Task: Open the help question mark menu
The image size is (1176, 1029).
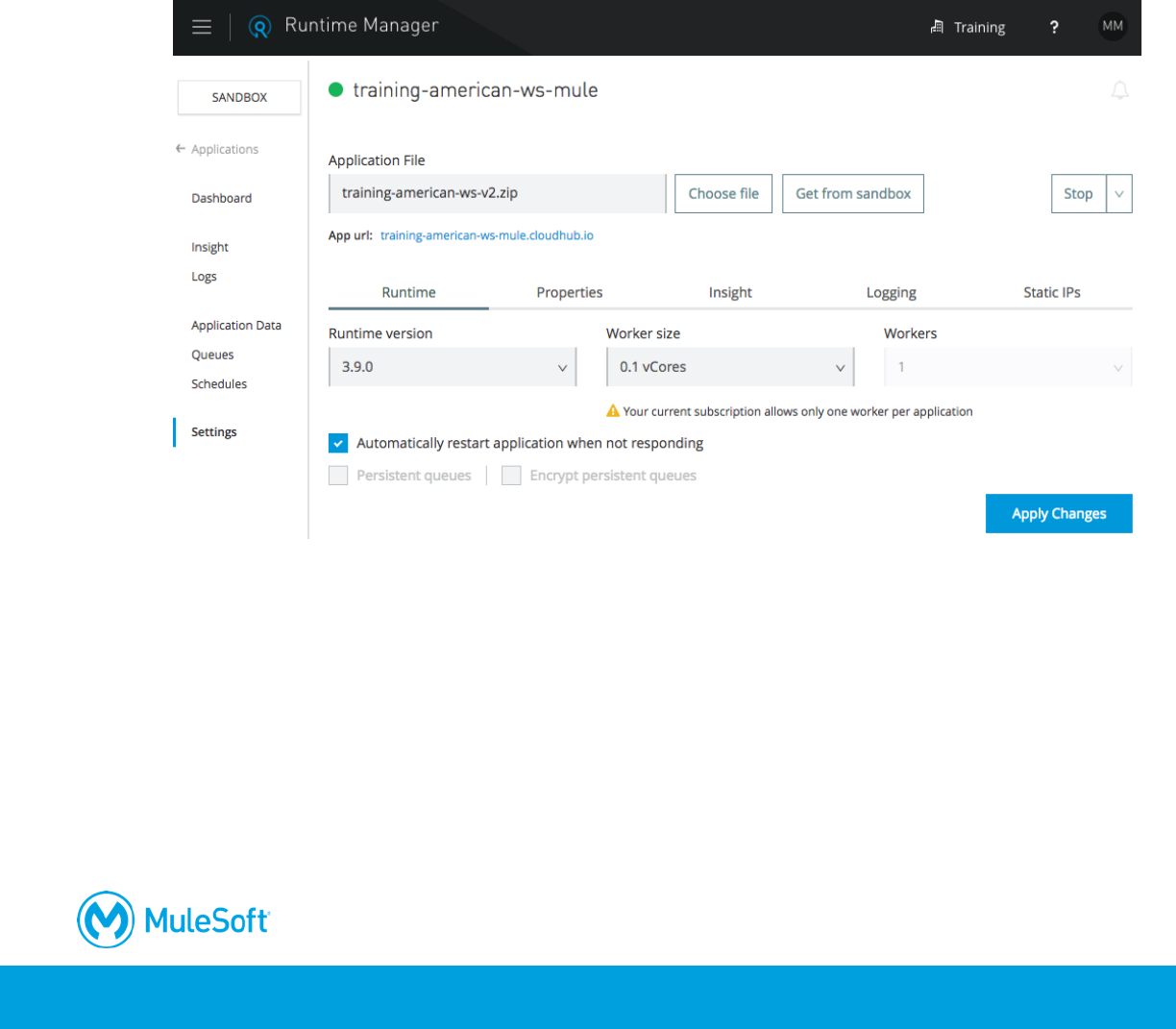Action: coord(1054,27)
